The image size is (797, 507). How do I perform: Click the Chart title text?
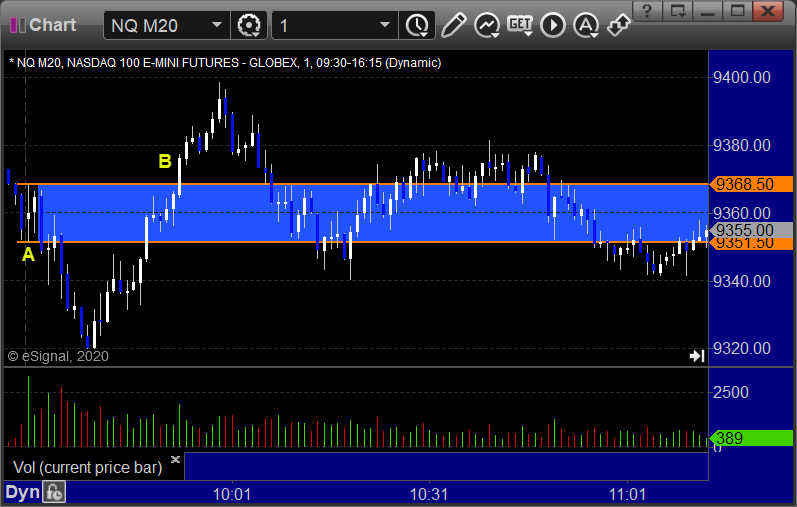52,25
